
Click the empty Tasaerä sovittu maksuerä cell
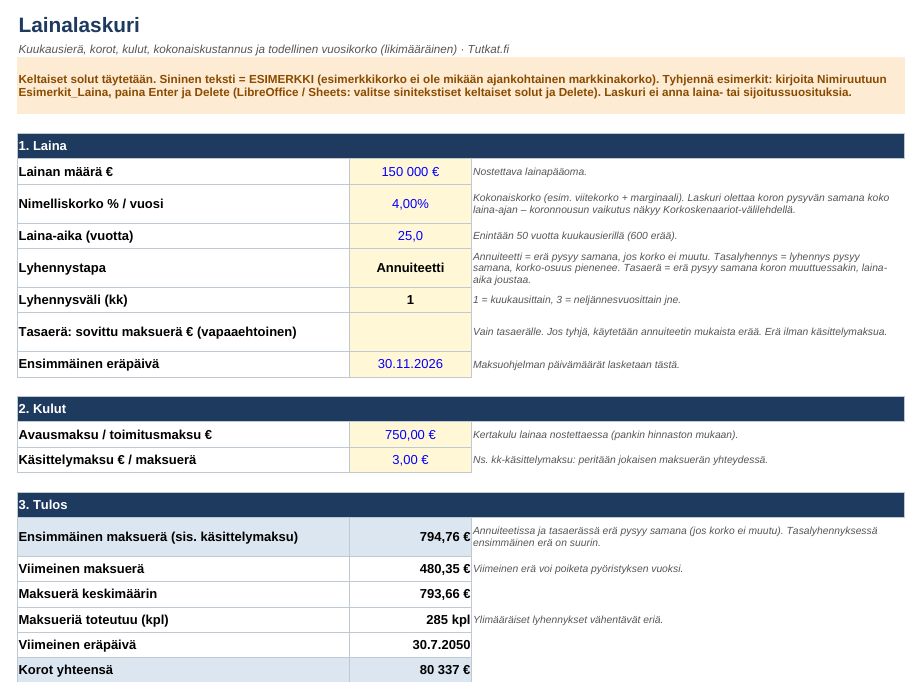pos(410,332)
